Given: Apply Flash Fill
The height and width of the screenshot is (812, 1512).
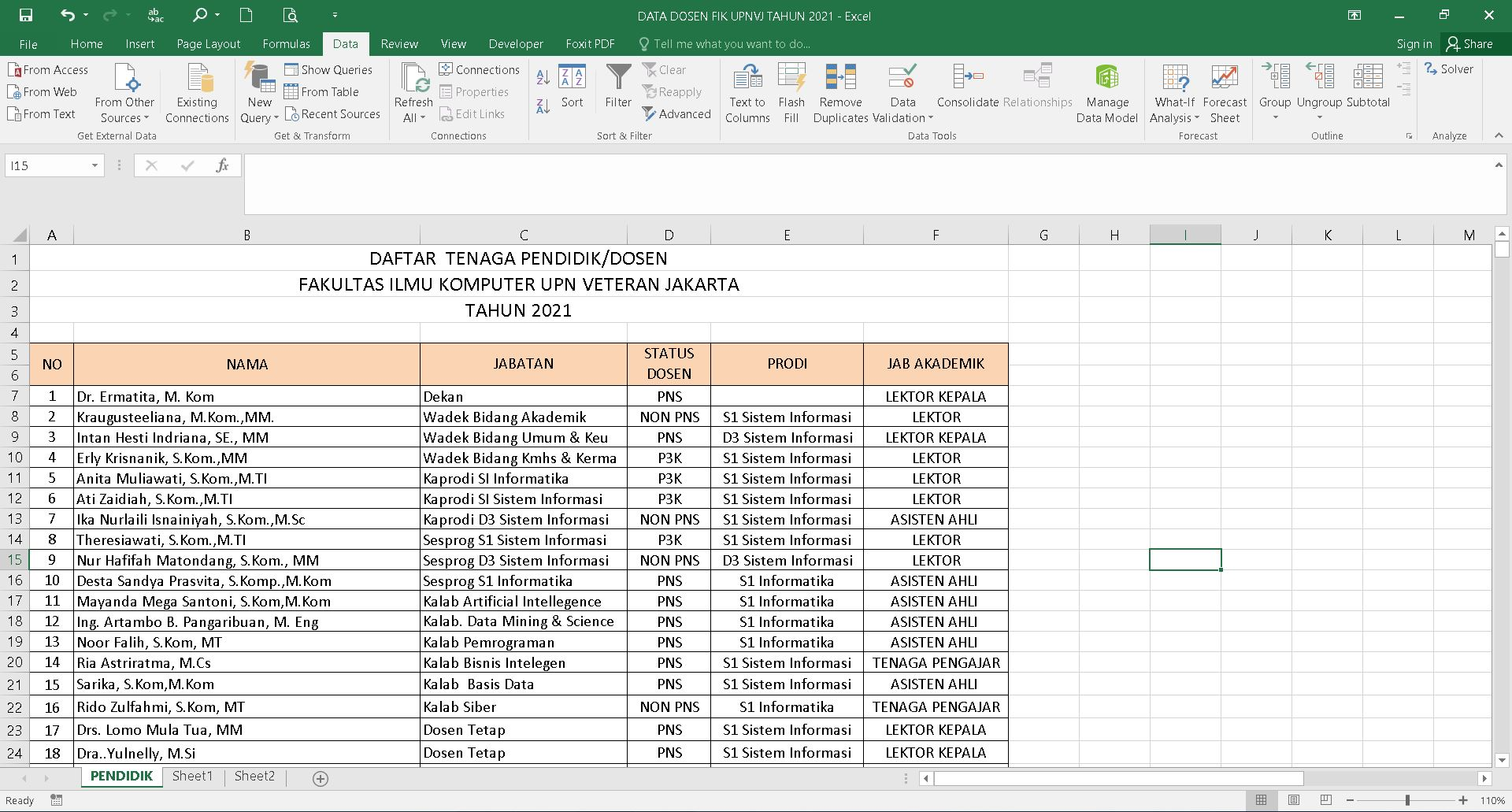Looking at the screenshot, I should click(x=791, y=94).
